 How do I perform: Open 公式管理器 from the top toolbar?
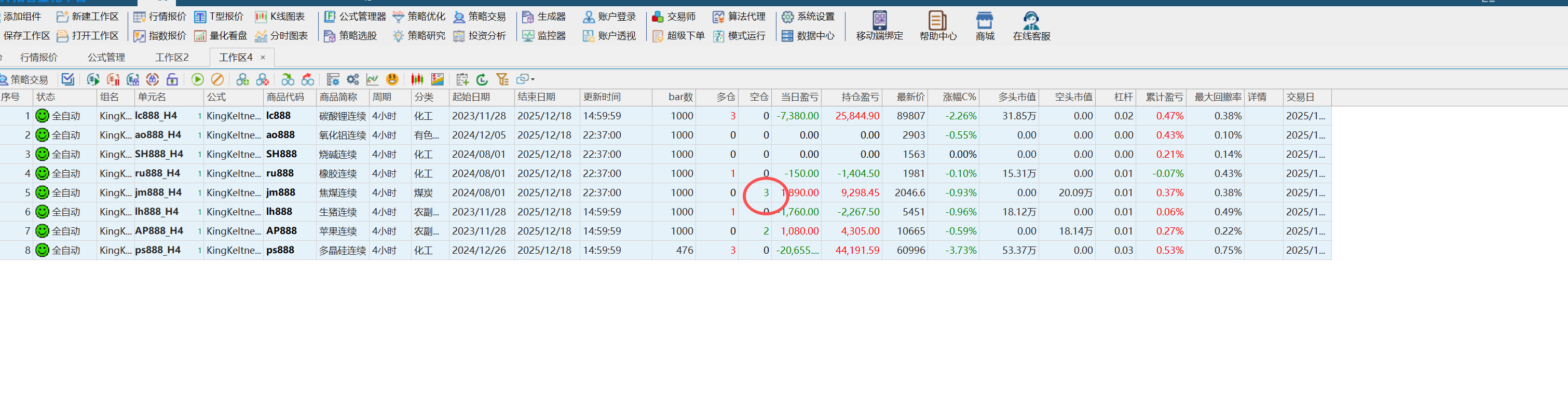(355, 17)
